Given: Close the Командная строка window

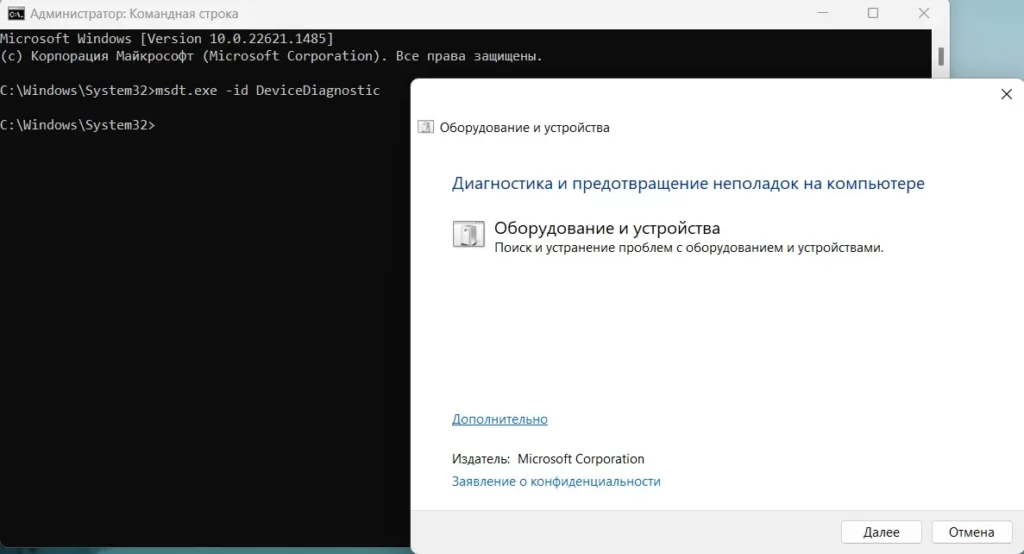Looking at the screenshot, I should pyautogui.click(x=923, y=13).
